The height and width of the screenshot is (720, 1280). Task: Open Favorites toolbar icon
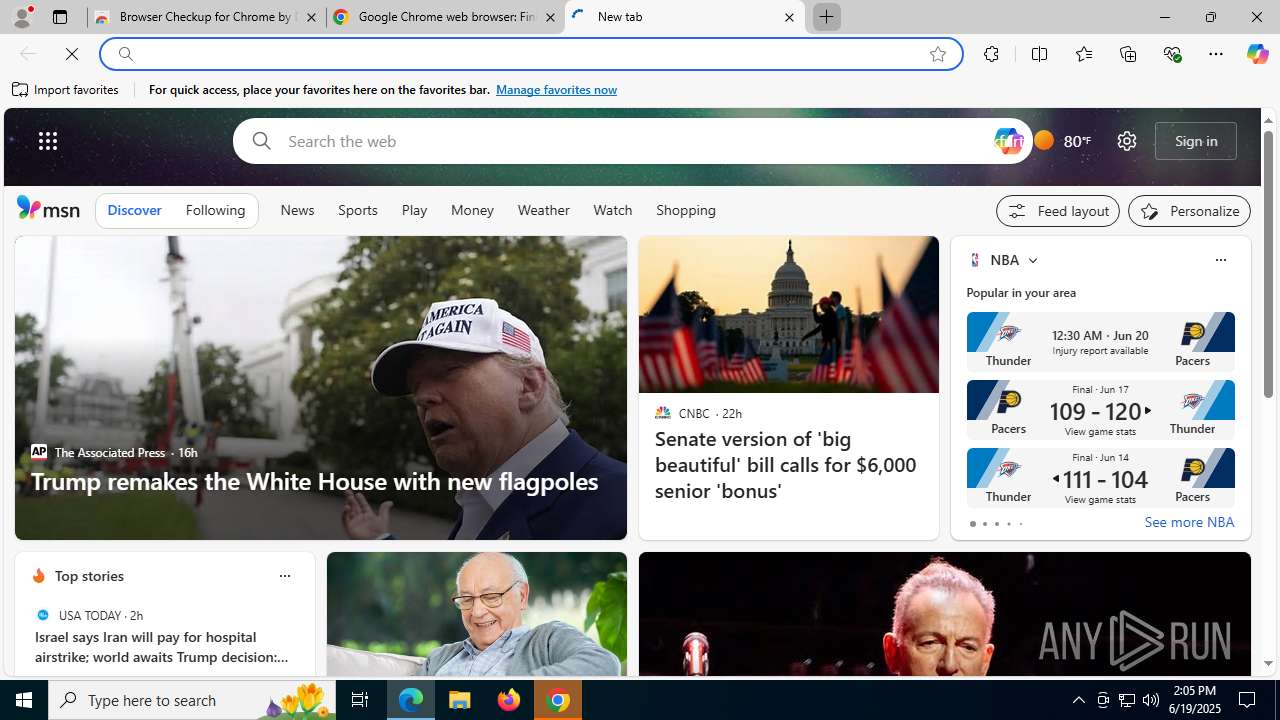click(x=1083, y=54)
